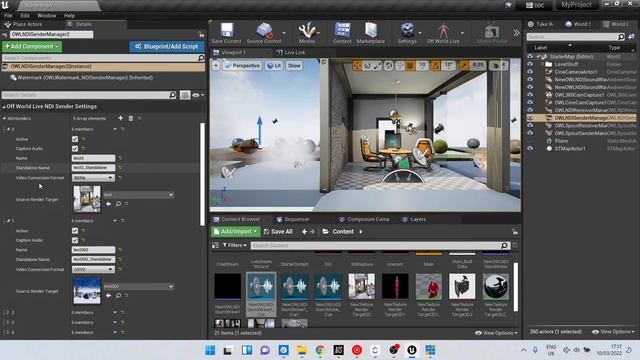Click the world/local coordinate globe icon
This screenshot has height=360, width=640.
coord(389,65)
